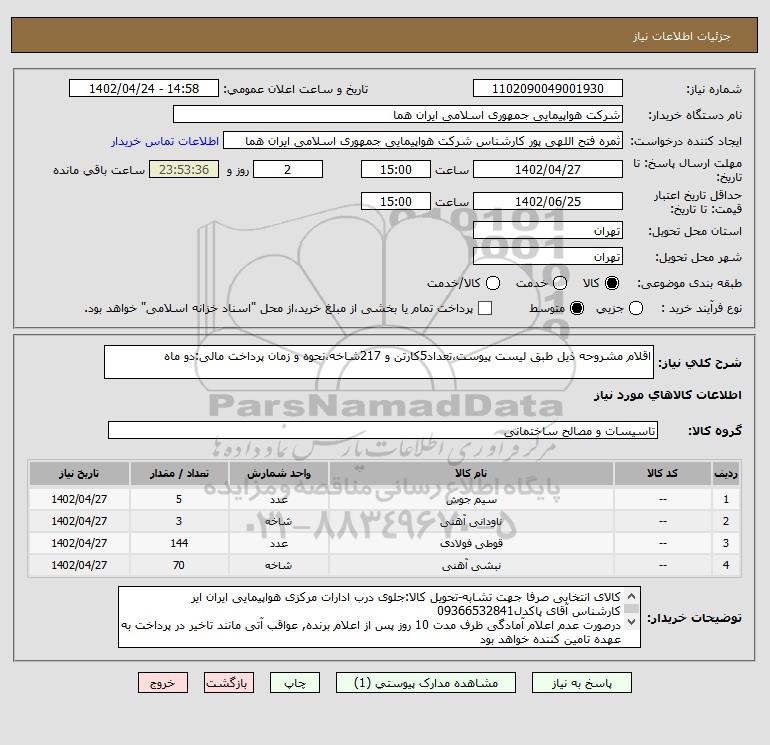Click the request creator name field
The image size is (770, 745).
423,141
